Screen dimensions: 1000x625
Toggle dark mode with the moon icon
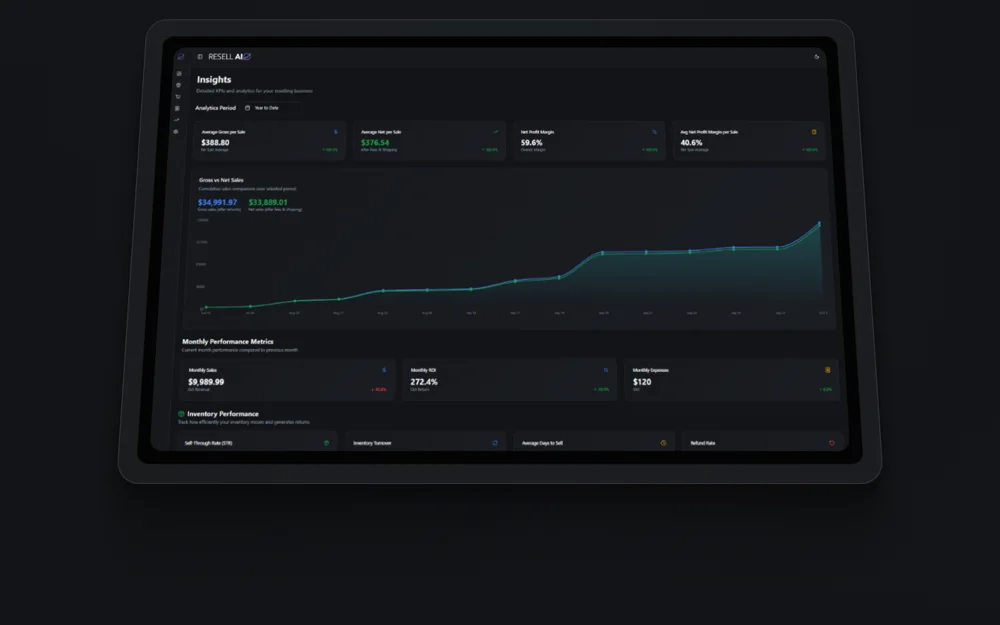[x=816, y=57]
